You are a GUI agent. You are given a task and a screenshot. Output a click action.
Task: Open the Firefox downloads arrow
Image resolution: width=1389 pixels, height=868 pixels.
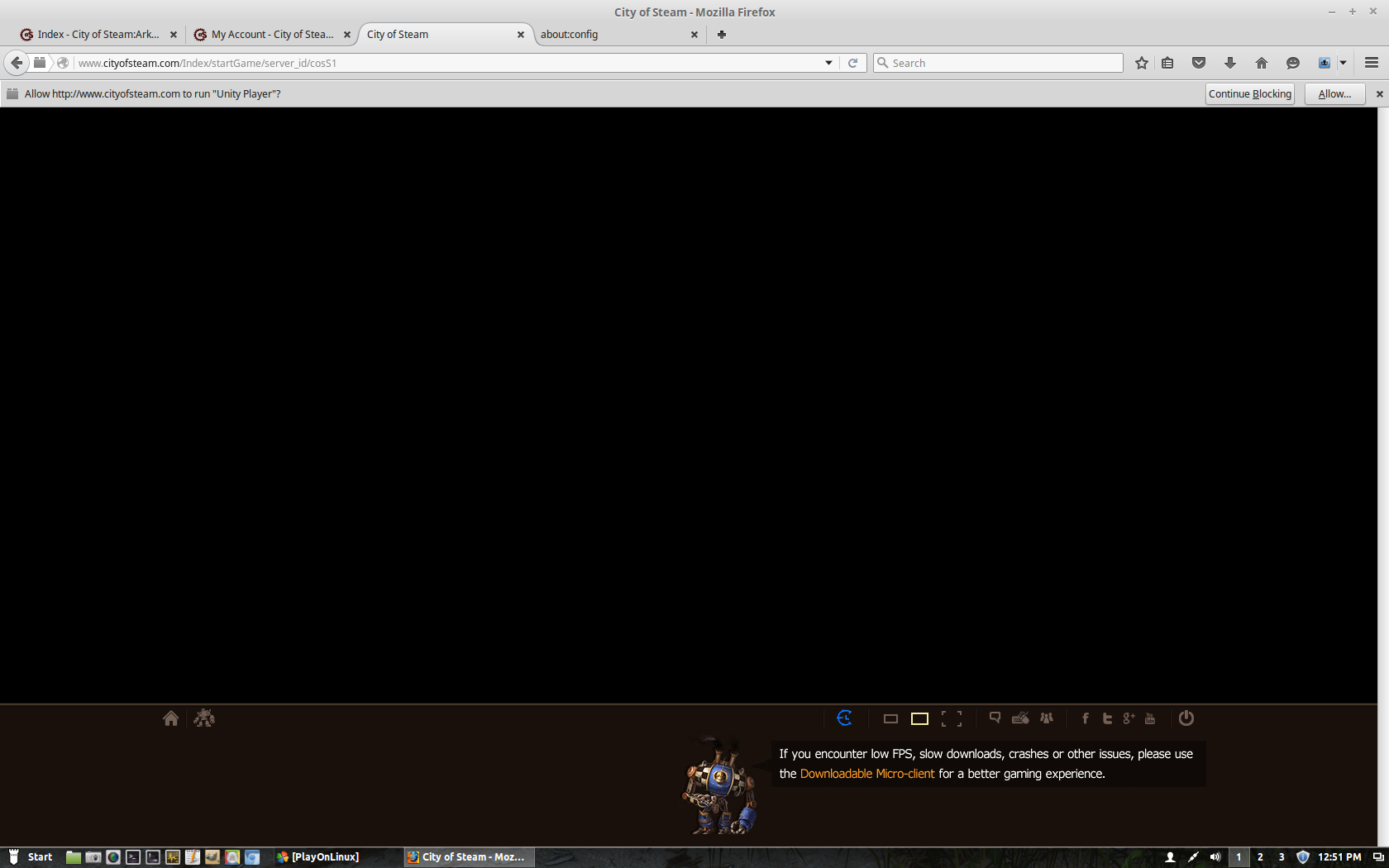[x=1230, y=63]
